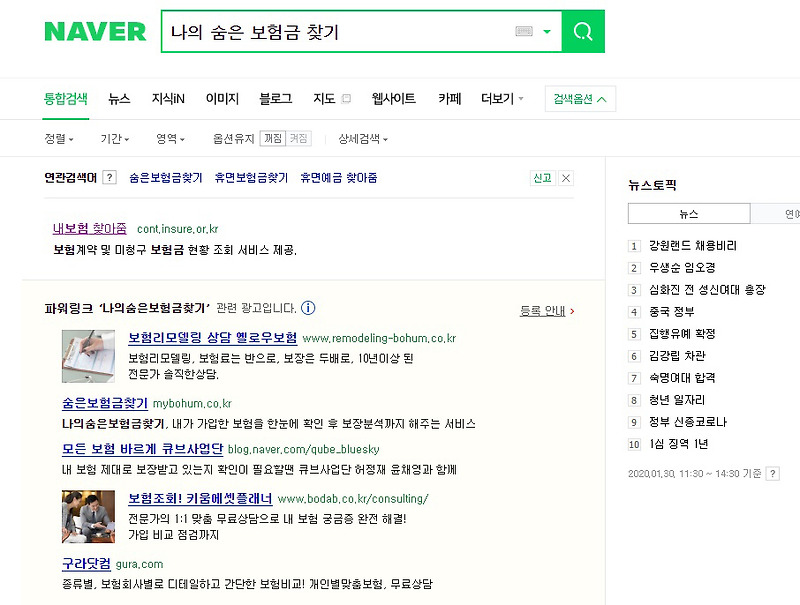Viewport: 800px width, 605px height.
Task: Open news topic 중국 정부
Action: click(671, 312)
